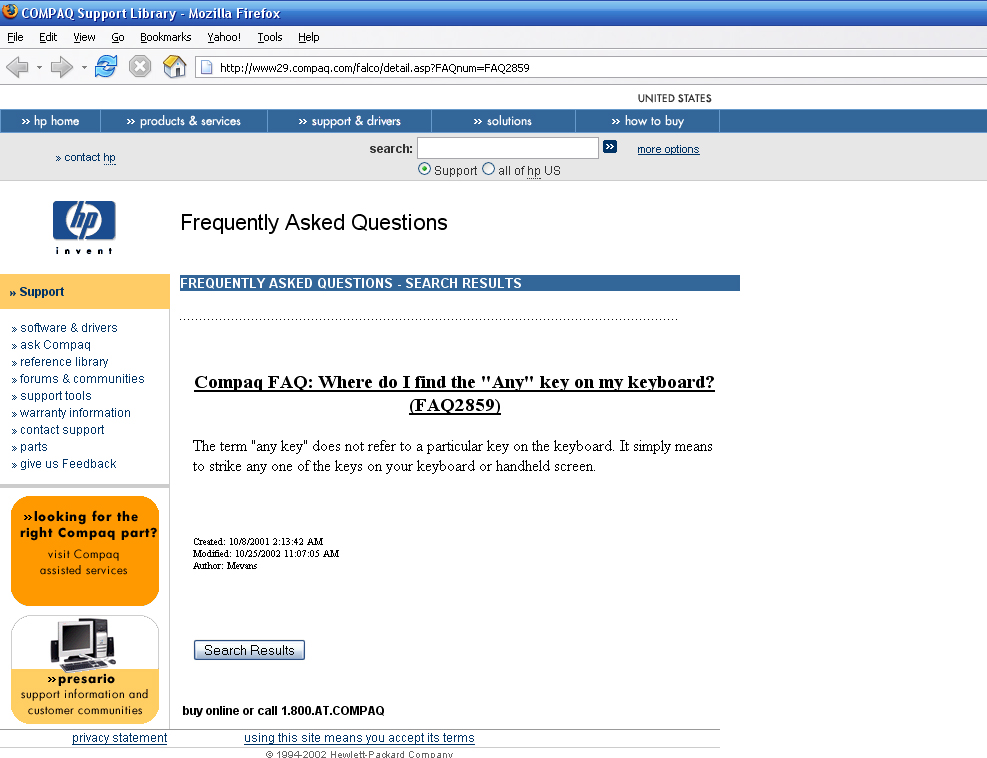Click the Stop loading icon

pyautogui.click(x=140, y=66)
